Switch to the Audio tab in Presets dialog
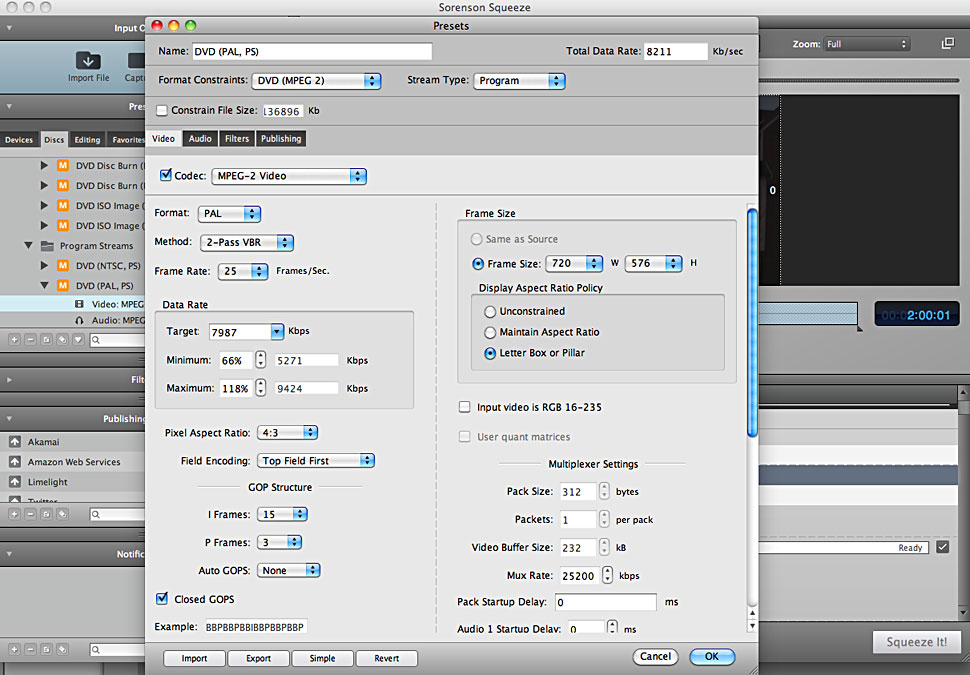The height and width of the screenshot is (675, 970). point(200,139)
